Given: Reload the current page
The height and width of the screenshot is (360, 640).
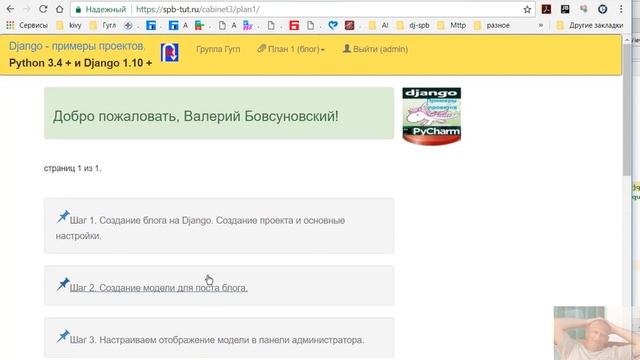Looking at the screenshot, I should pyautogui.click(x=43, y=9).
